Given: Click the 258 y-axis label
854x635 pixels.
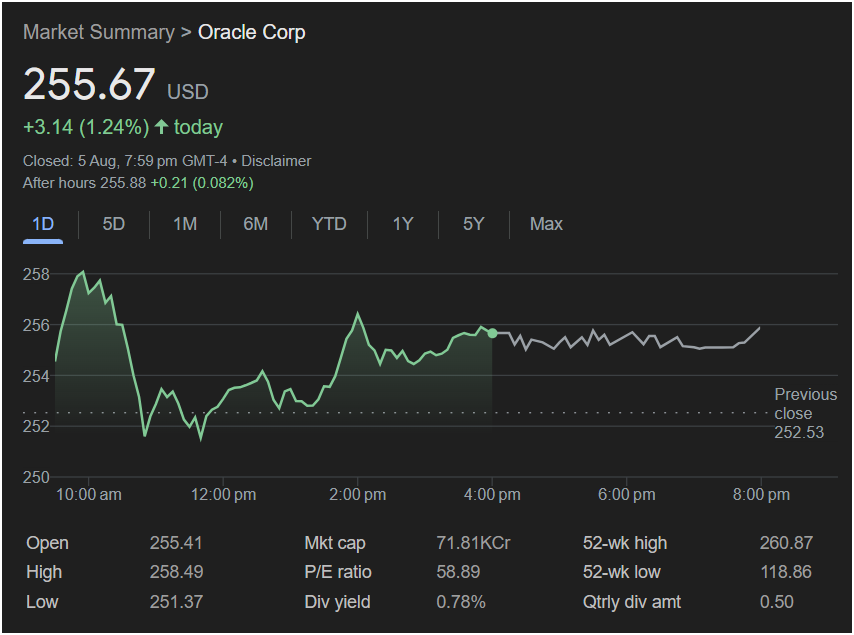Looking at the screenshot, I should point(36,274).
